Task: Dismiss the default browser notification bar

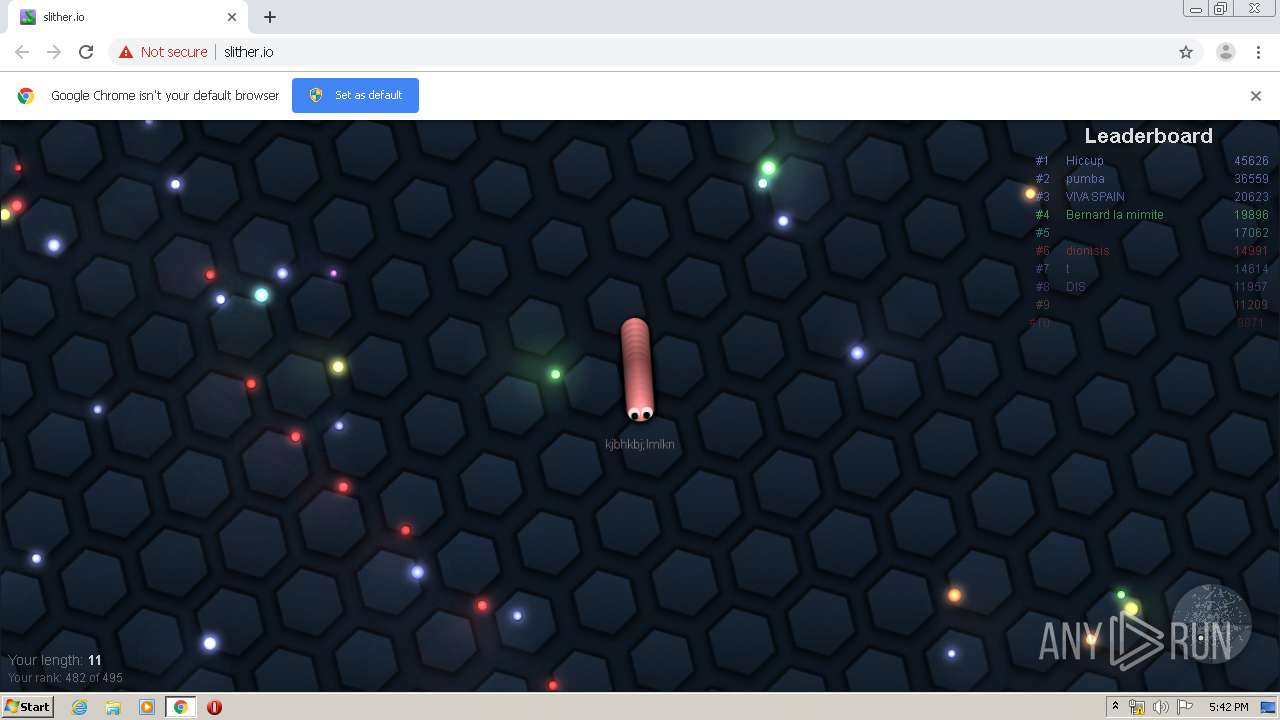Action: 1256,96
